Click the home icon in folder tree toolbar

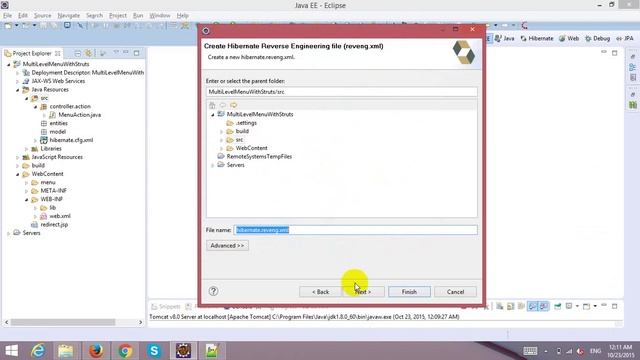tap(212, 105)
